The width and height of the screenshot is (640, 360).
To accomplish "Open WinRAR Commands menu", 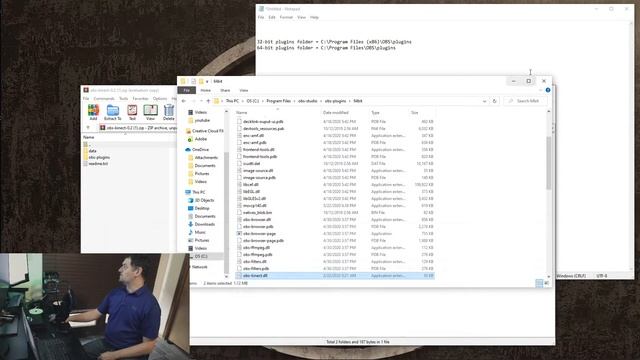I will [104, 98].
